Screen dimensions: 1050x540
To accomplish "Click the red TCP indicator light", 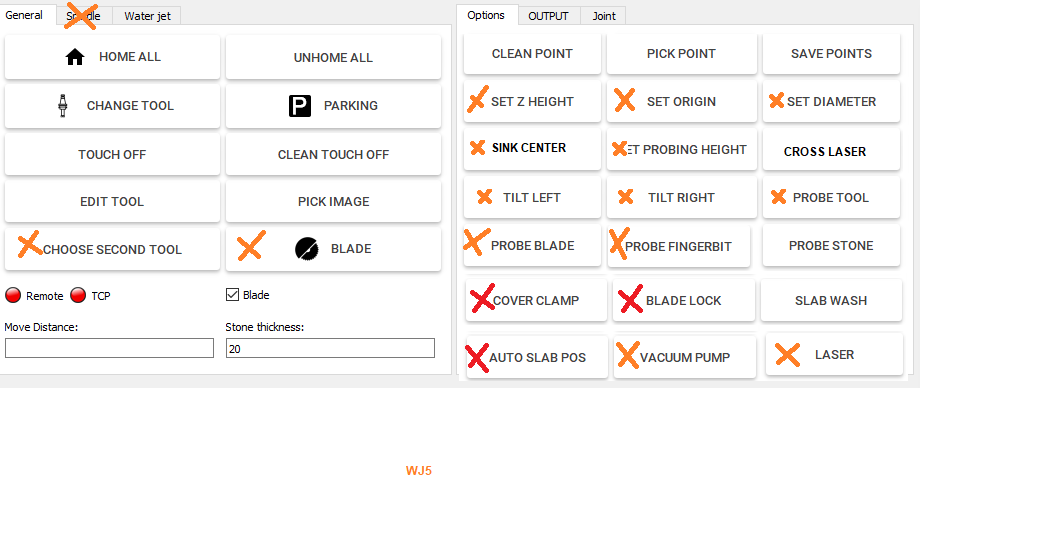I will 78,295.
